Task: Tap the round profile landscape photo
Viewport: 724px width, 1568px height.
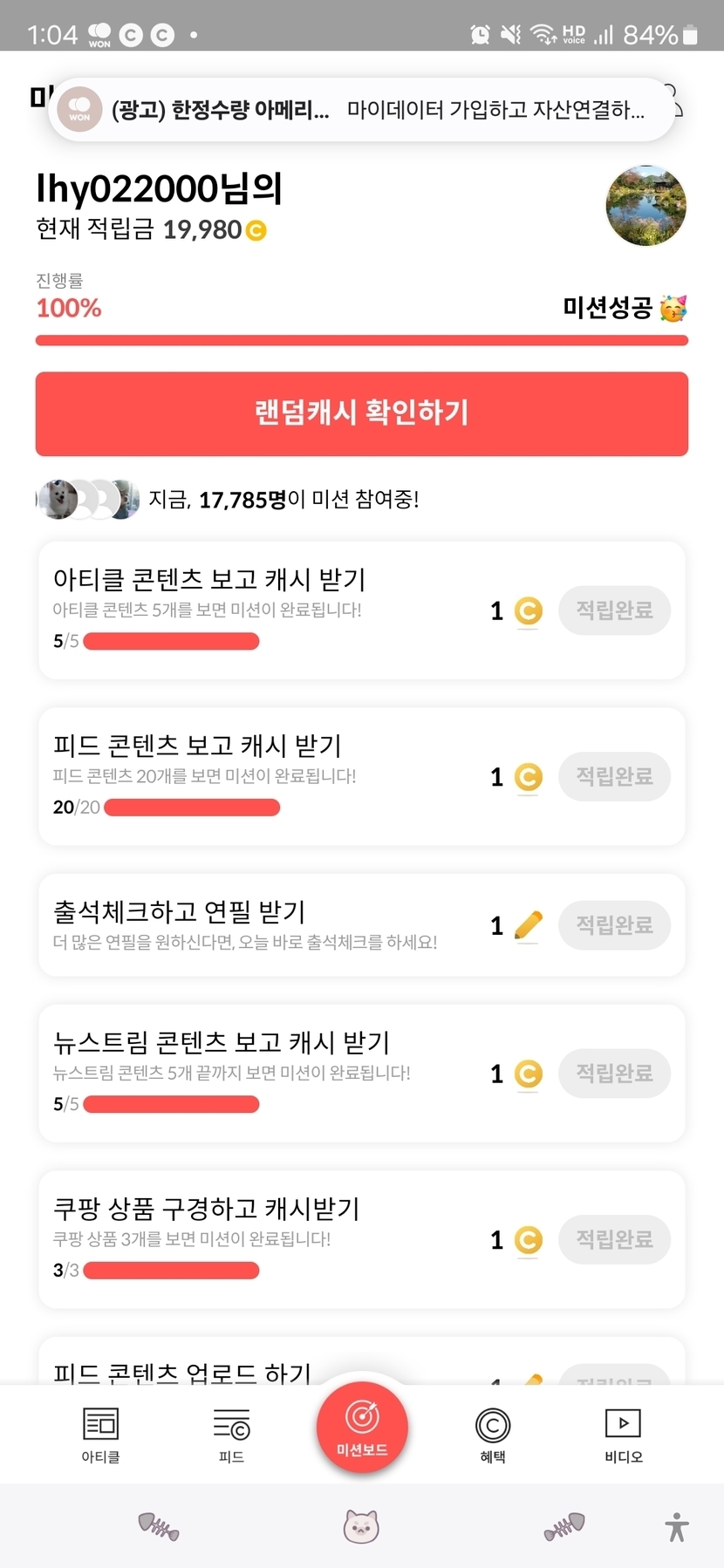Action: coord(645,206)
